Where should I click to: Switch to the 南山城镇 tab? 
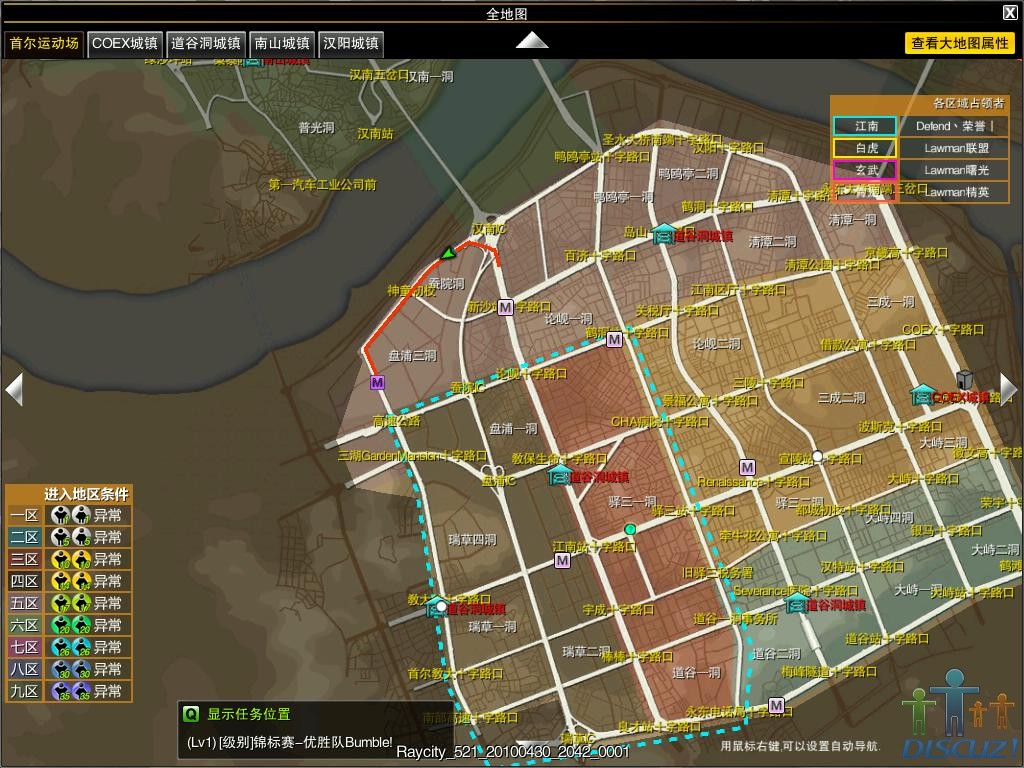pos(281,44)
